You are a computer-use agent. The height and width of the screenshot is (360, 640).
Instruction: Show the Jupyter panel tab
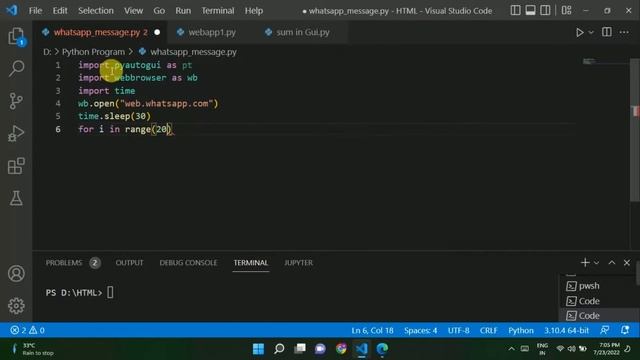click(298, 263)
